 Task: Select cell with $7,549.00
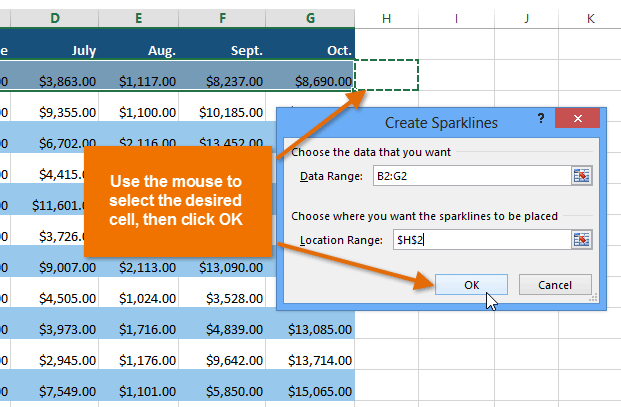point(55,386)
